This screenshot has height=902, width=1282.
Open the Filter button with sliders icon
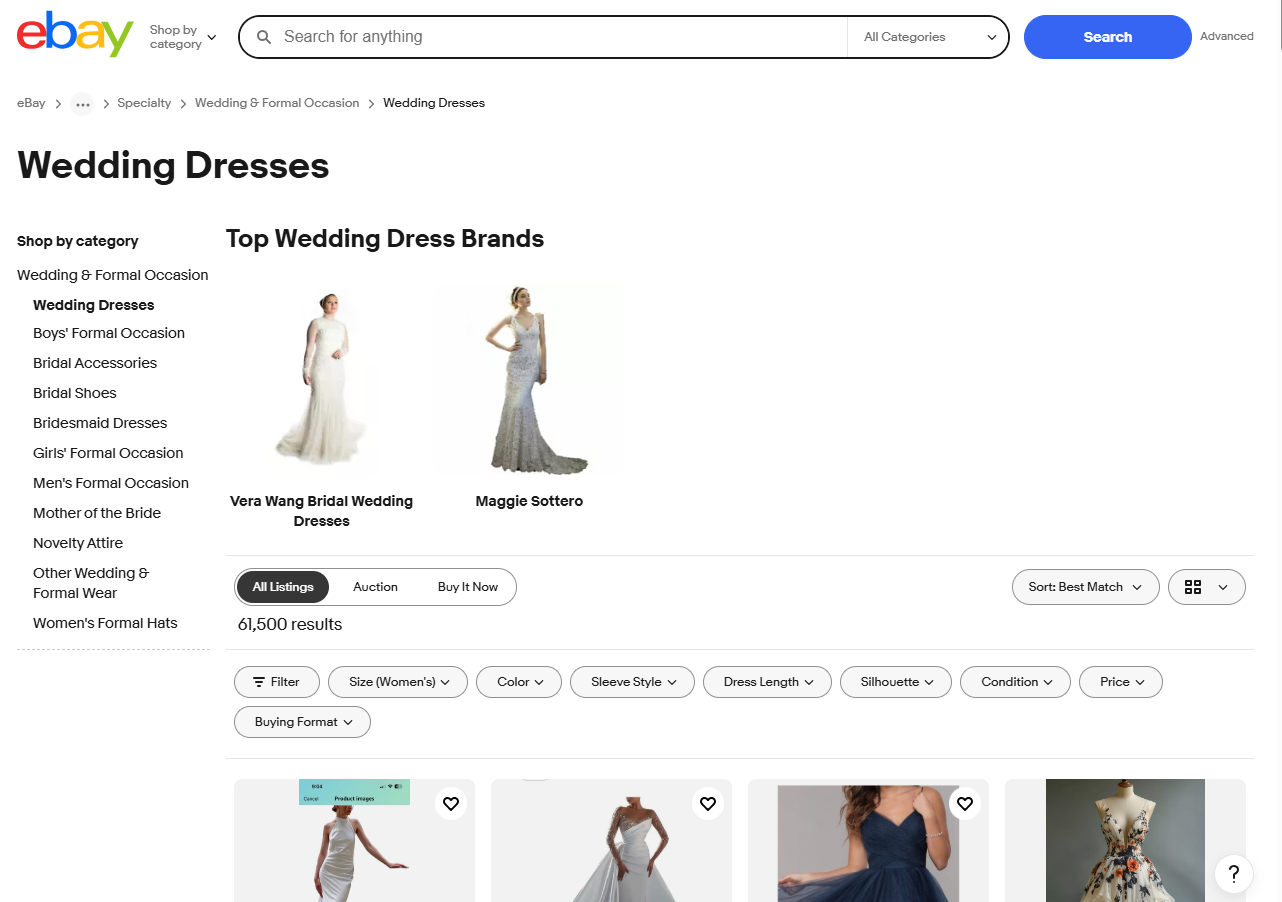277,682
